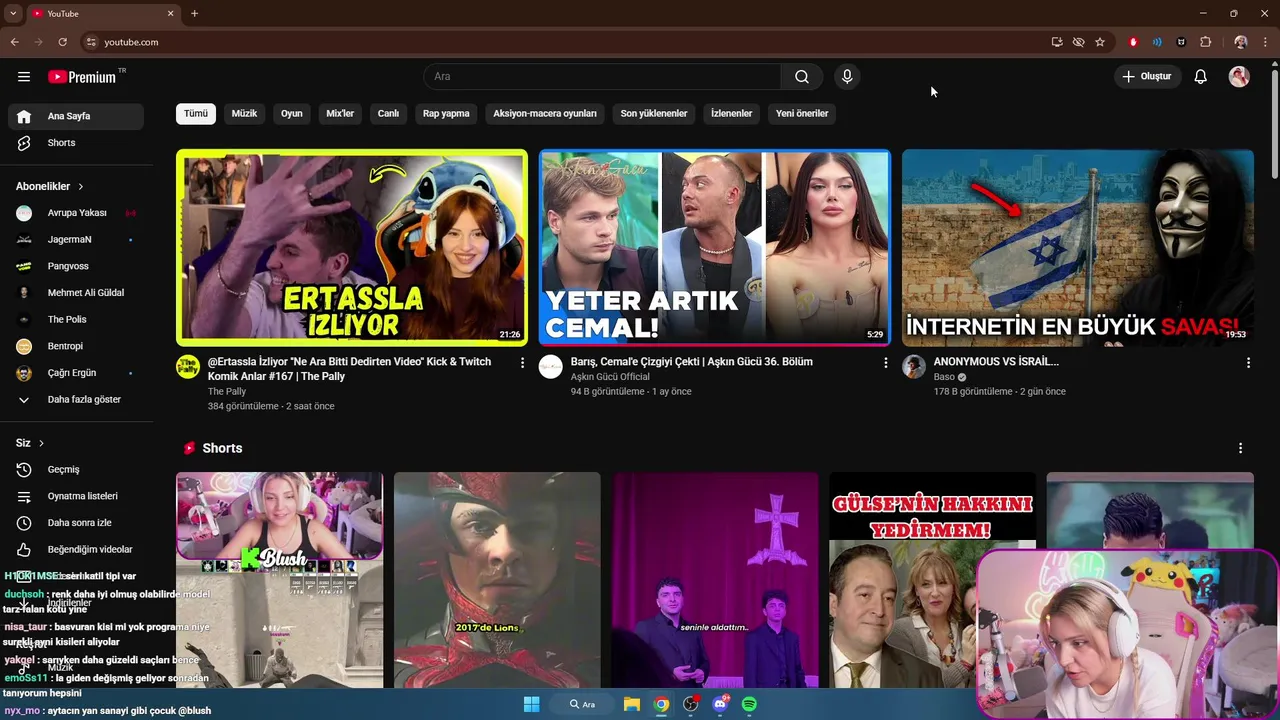This screenshot has height=720, width=1280.
Task: Select the Tümü filter chip
Action: [196, 113]
